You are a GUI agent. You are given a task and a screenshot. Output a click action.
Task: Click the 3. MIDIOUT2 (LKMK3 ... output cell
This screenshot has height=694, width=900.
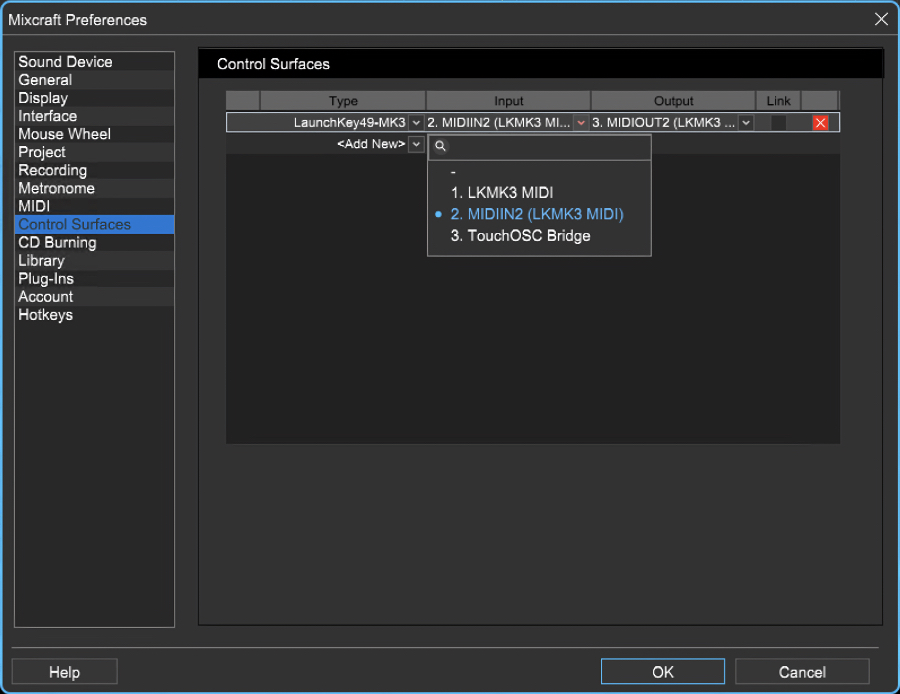point(664,123)
